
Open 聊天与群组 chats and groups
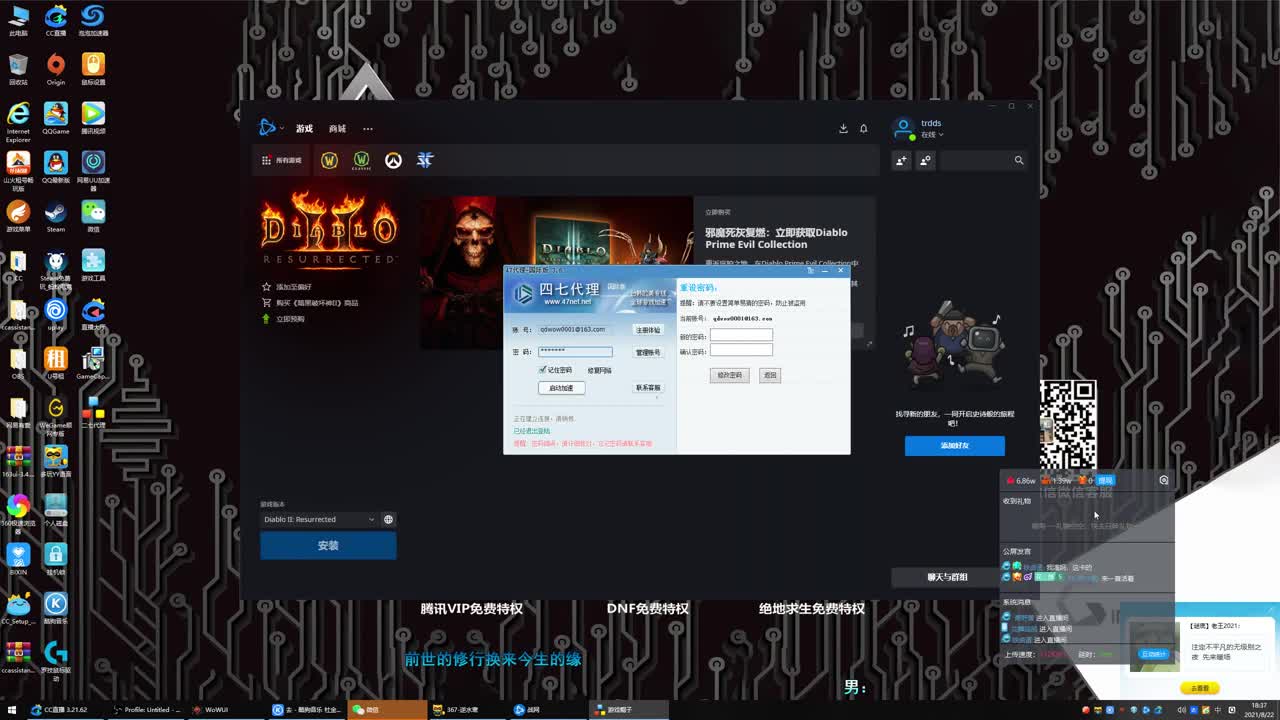point(947,577)
